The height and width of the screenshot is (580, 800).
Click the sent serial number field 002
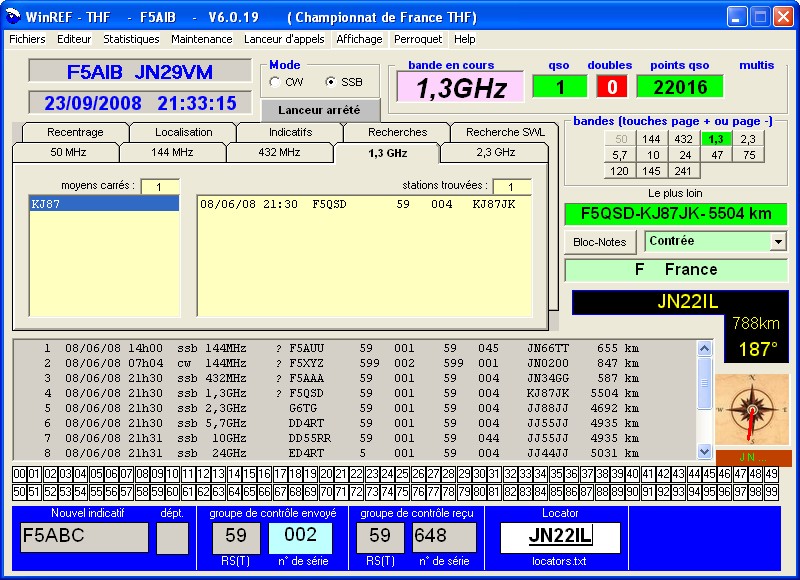301,537
